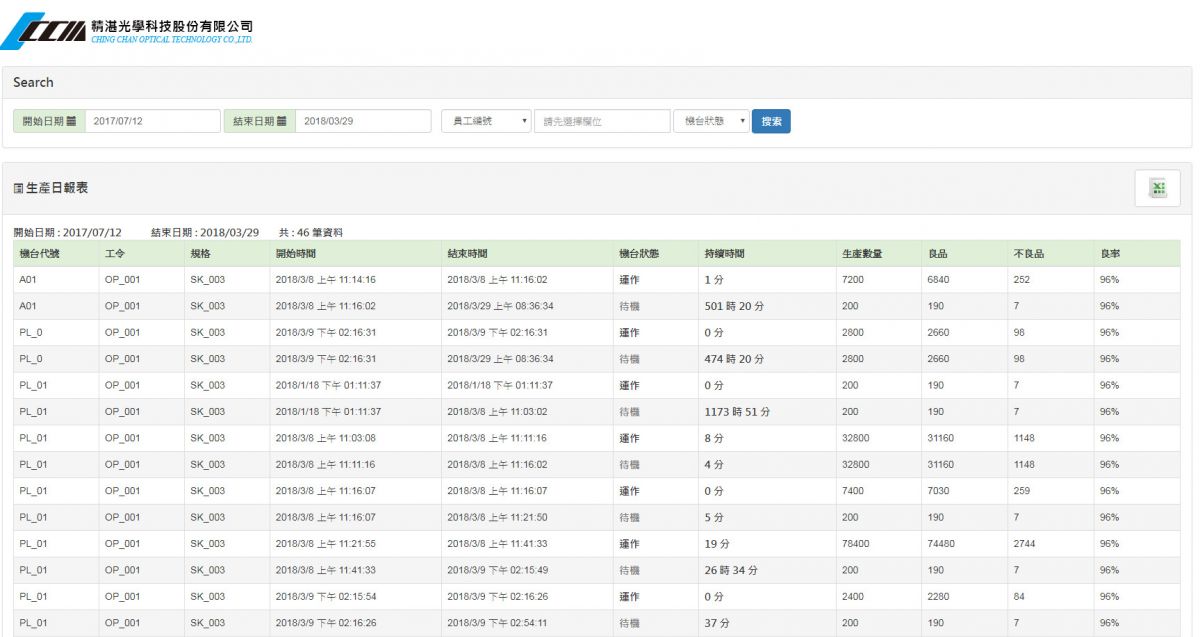Screen dimensions: 1200x637
Task: Click start date field showing 2017/07/12
Action: click(153, 121)
